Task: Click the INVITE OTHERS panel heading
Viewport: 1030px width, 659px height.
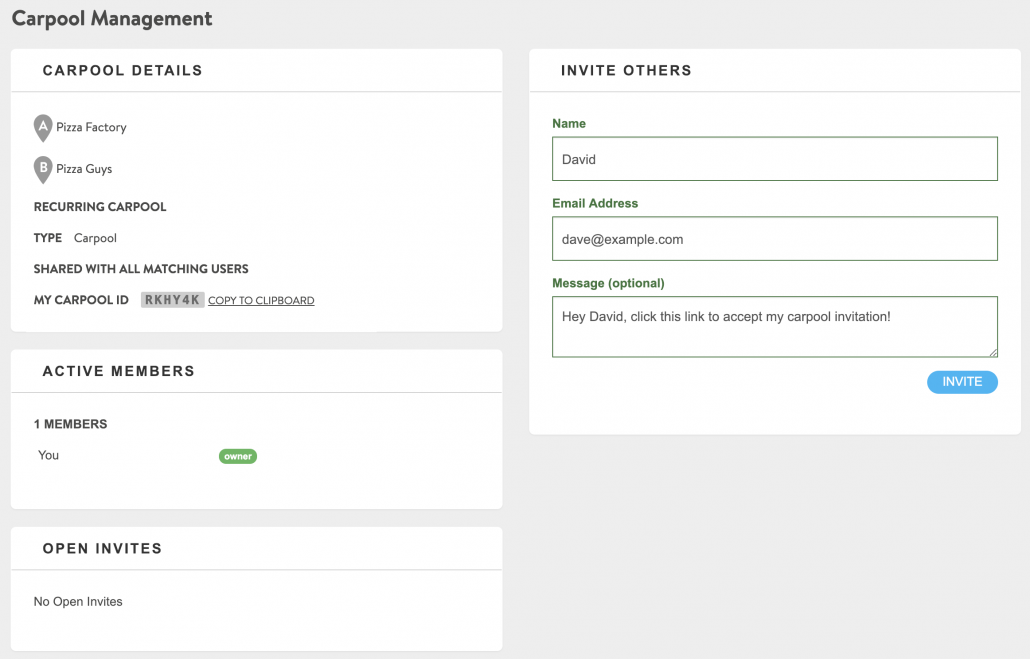Action: 626,70
